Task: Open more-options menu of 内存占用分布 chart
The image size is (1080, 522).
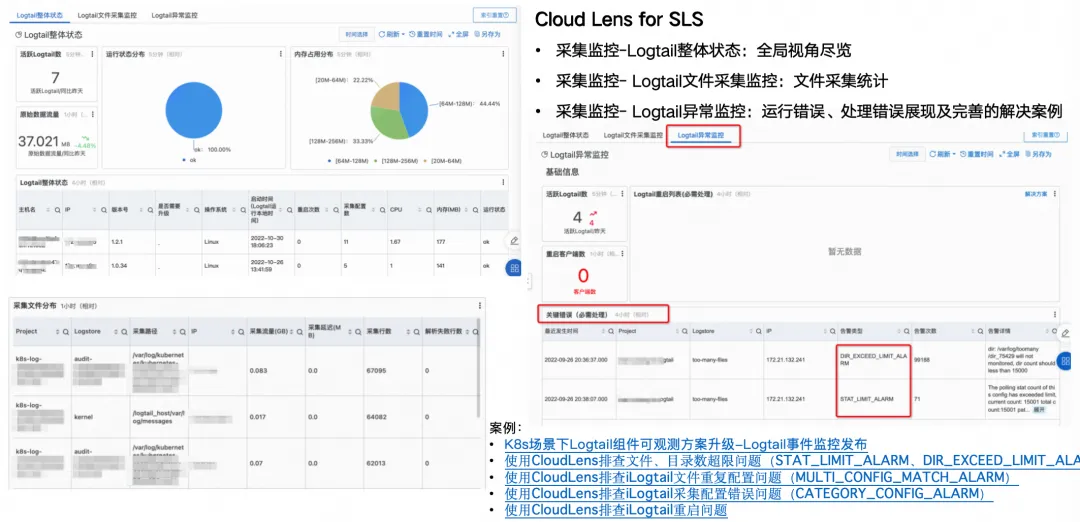Action: [505, 54]
